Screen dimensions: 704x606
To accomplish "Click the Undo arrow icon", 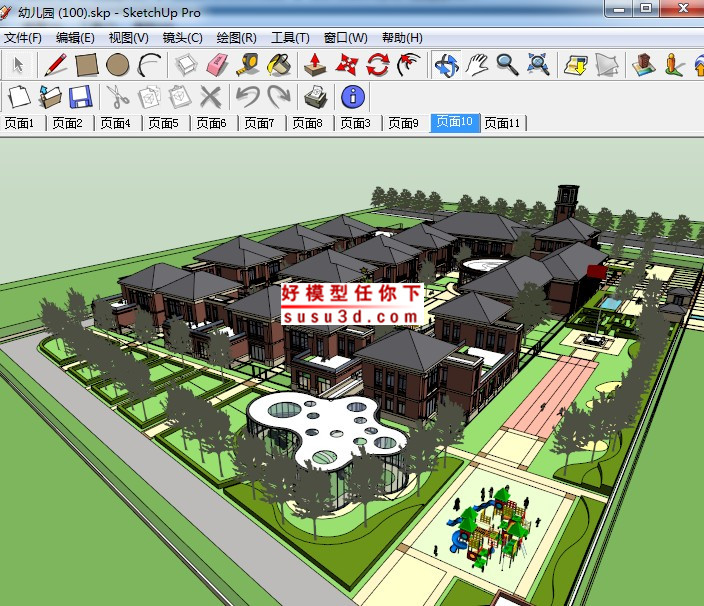I will coord(248,97).
